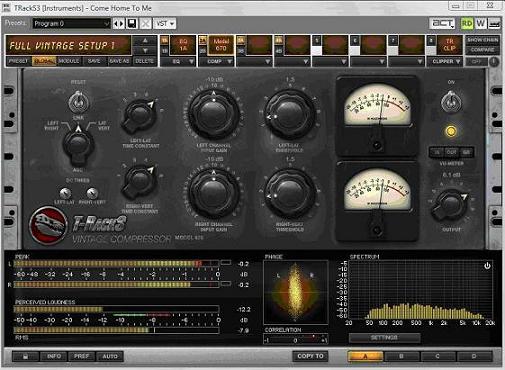This screenshot has height=370, width=505.
Task: Open the EQ module type dropdown
Action: [x=179, y=61]
